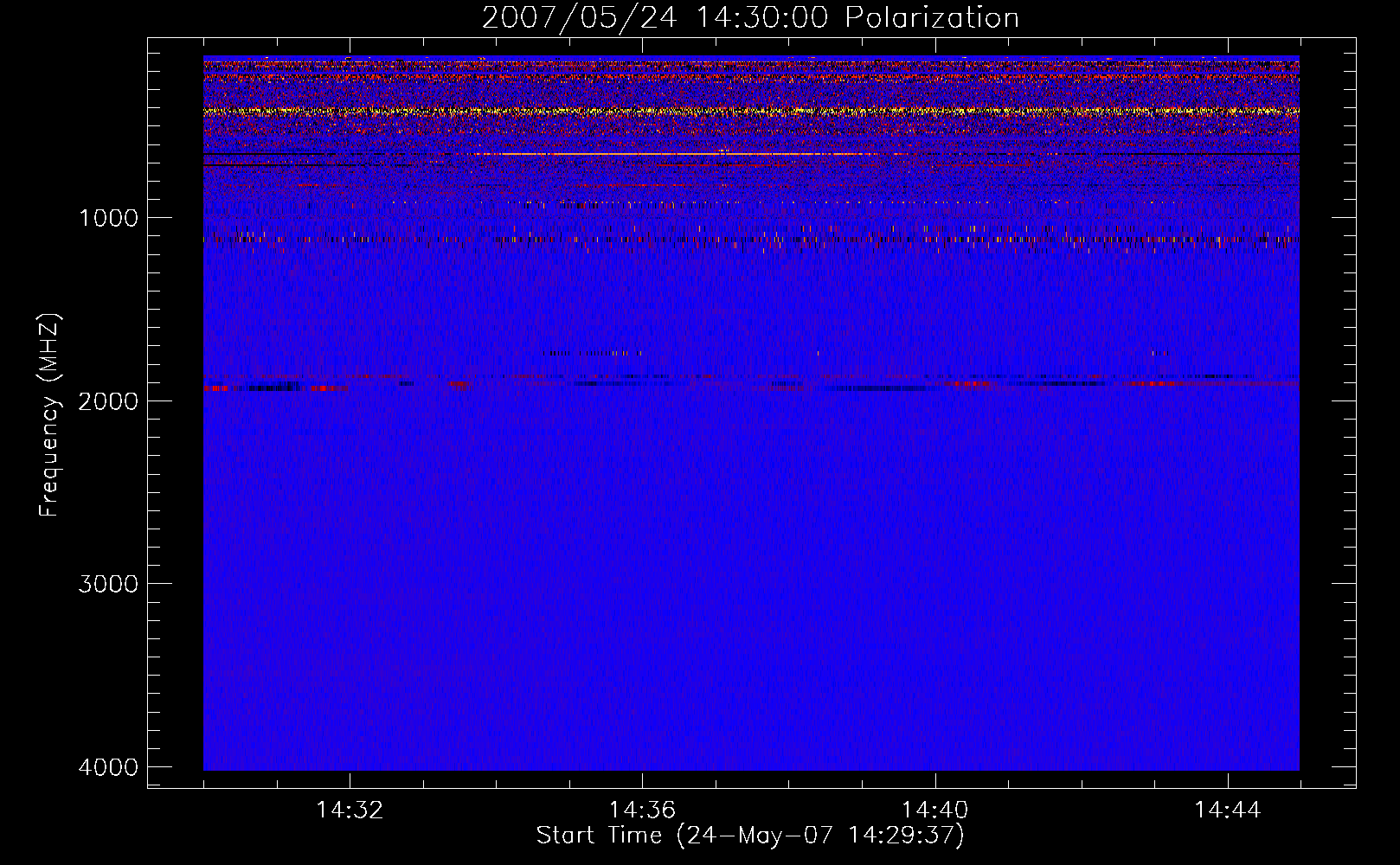
Task: Click the 'Frequency (MHZ)' axis label
Action: click(x=49, y=415)
